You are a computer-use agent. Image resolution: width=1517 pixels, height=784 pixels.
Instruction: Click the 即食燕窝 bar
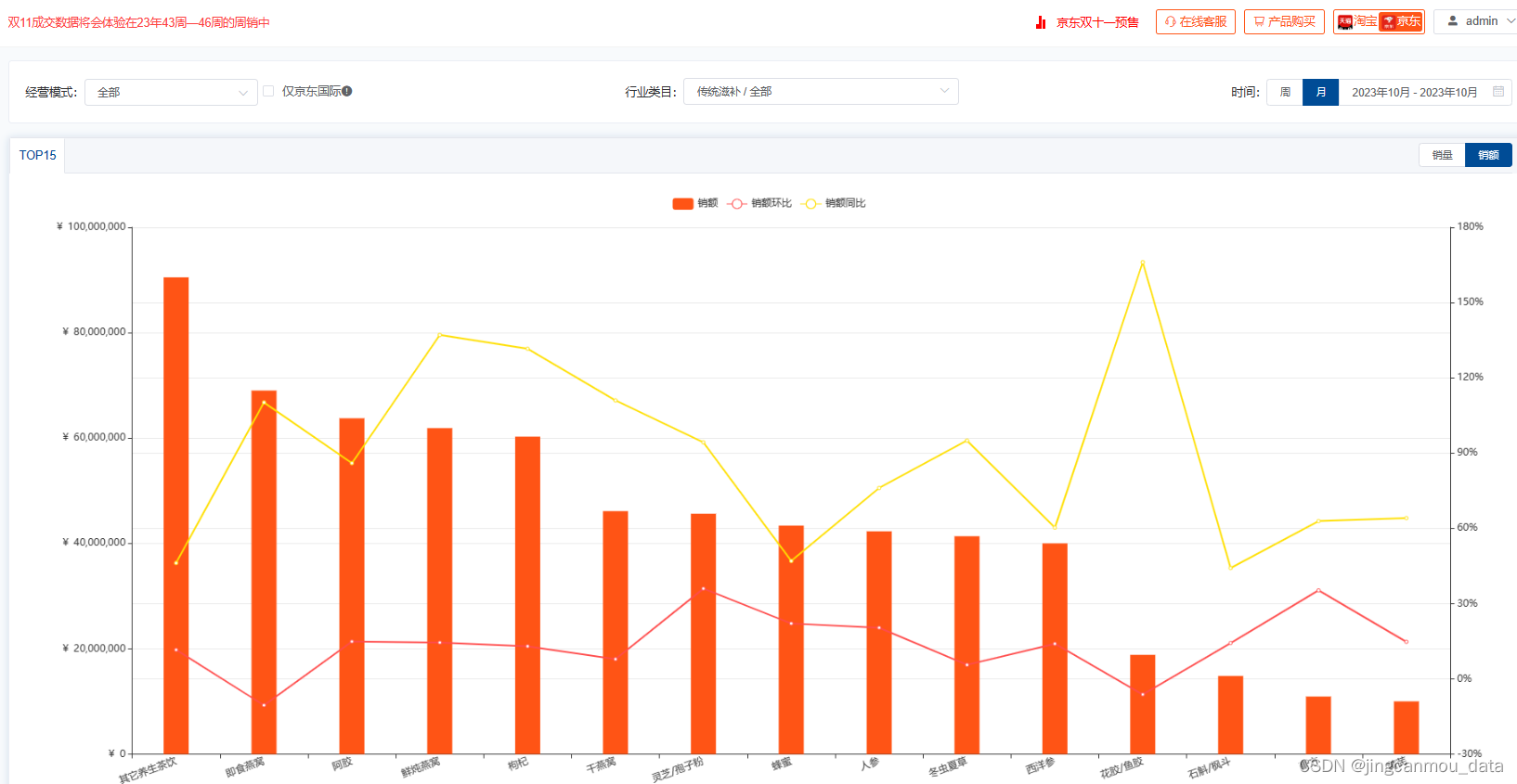coord(264,572)
